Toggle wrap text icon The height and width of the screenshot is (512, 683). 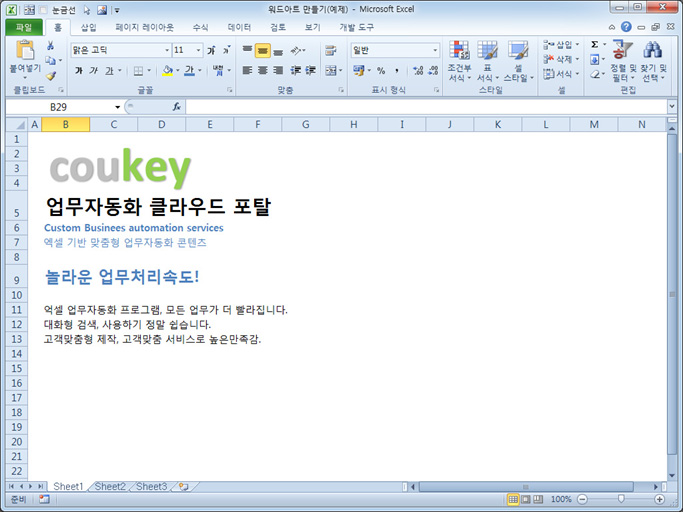pos(331,51)
